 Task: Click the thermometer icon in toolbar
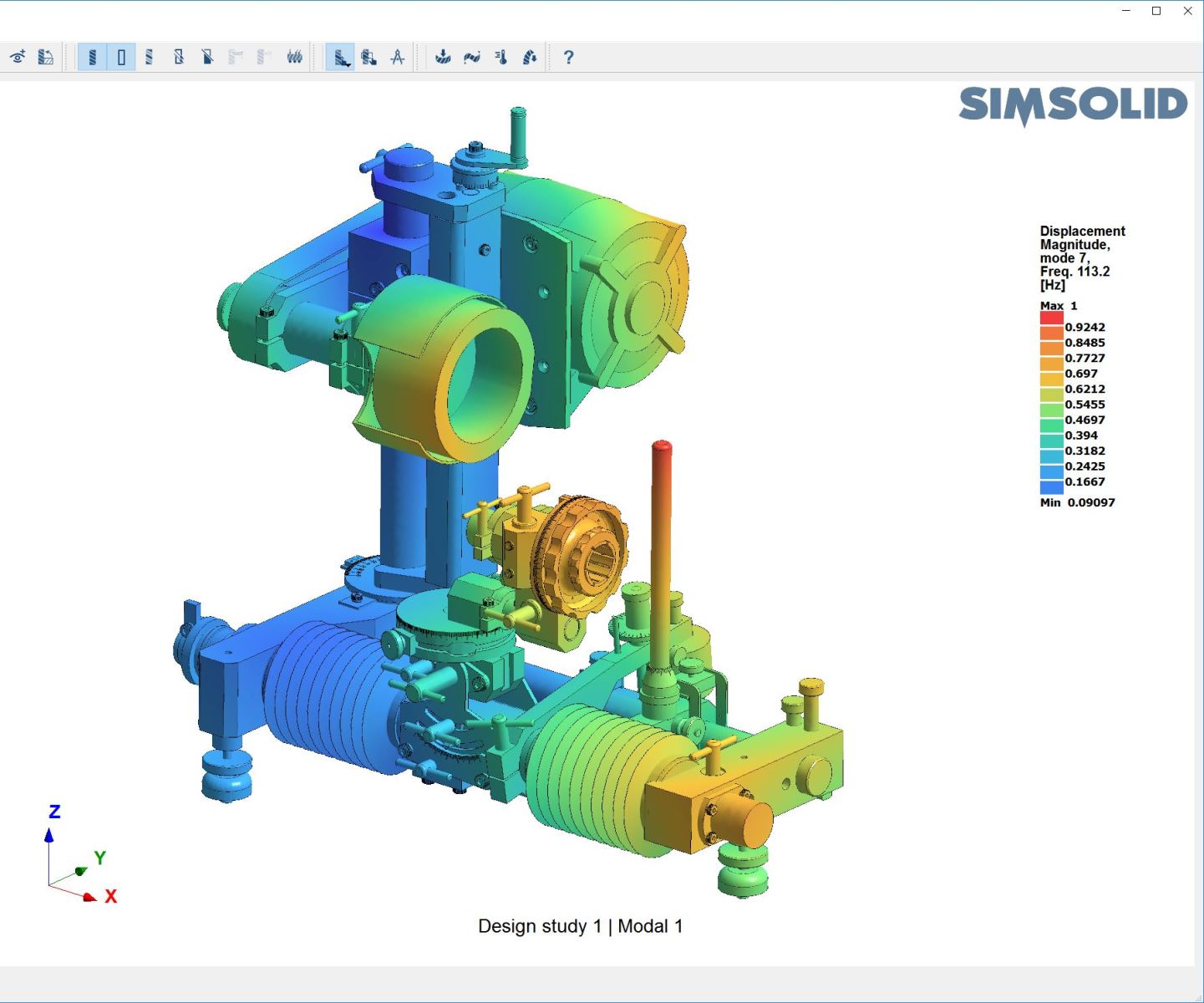(x=500, y=57)
